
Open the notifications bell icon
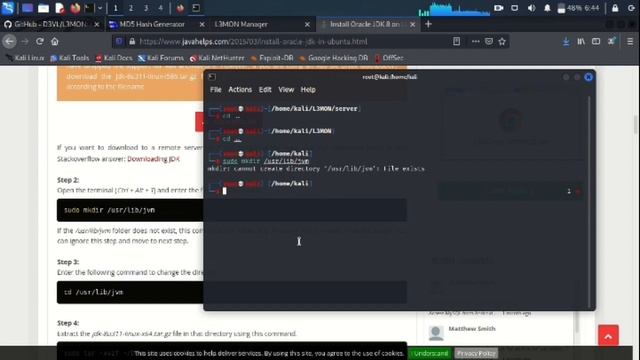point(547,8)
